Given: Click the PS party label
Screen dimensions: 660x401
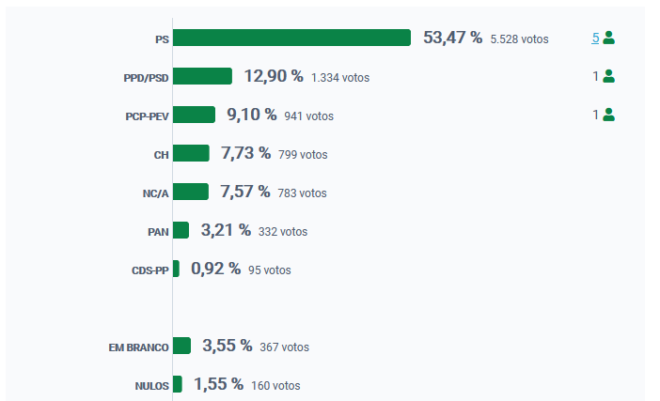Looking at the screenshot, I should pyautogui.click(x=162, y=40).
